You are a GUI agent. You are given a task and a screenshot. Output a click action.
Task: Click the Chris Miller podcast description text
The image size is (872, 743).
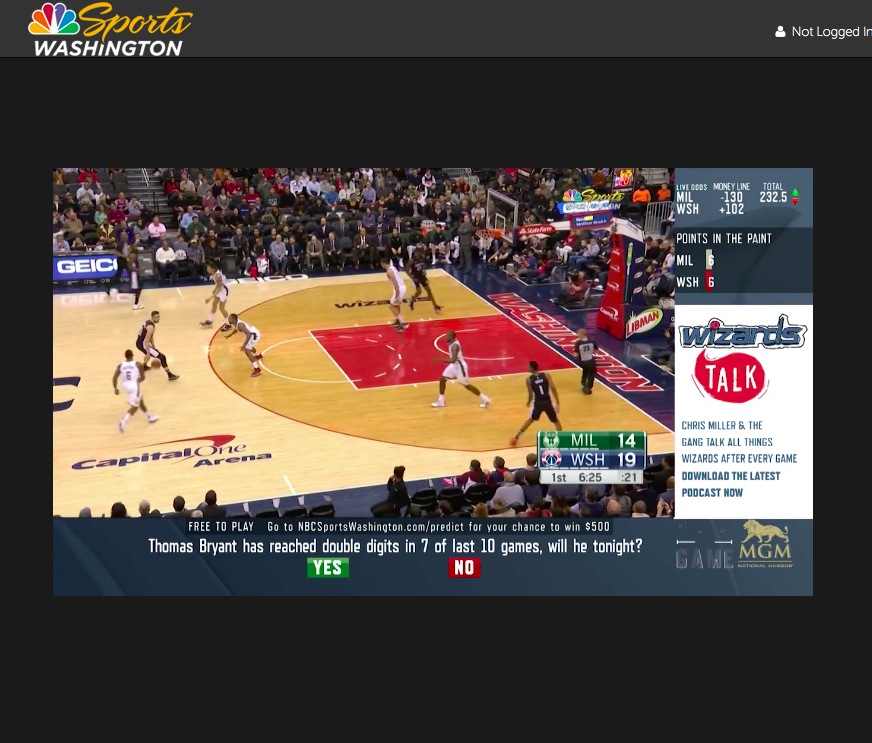coord(739,442)
